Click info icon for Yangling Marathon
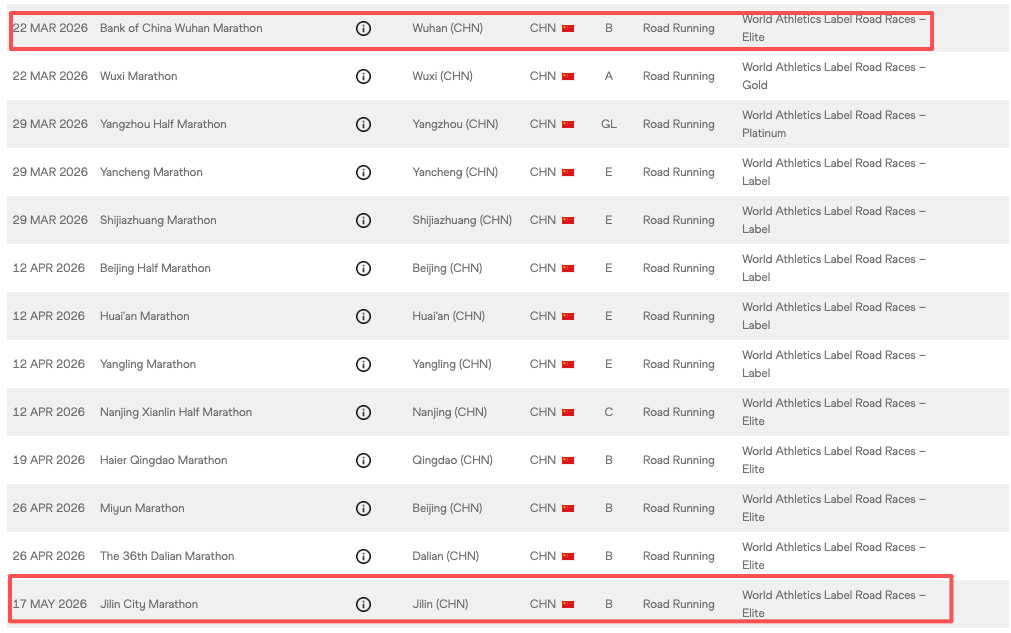This screenshot has height=633, width=1011. point(363,364)
